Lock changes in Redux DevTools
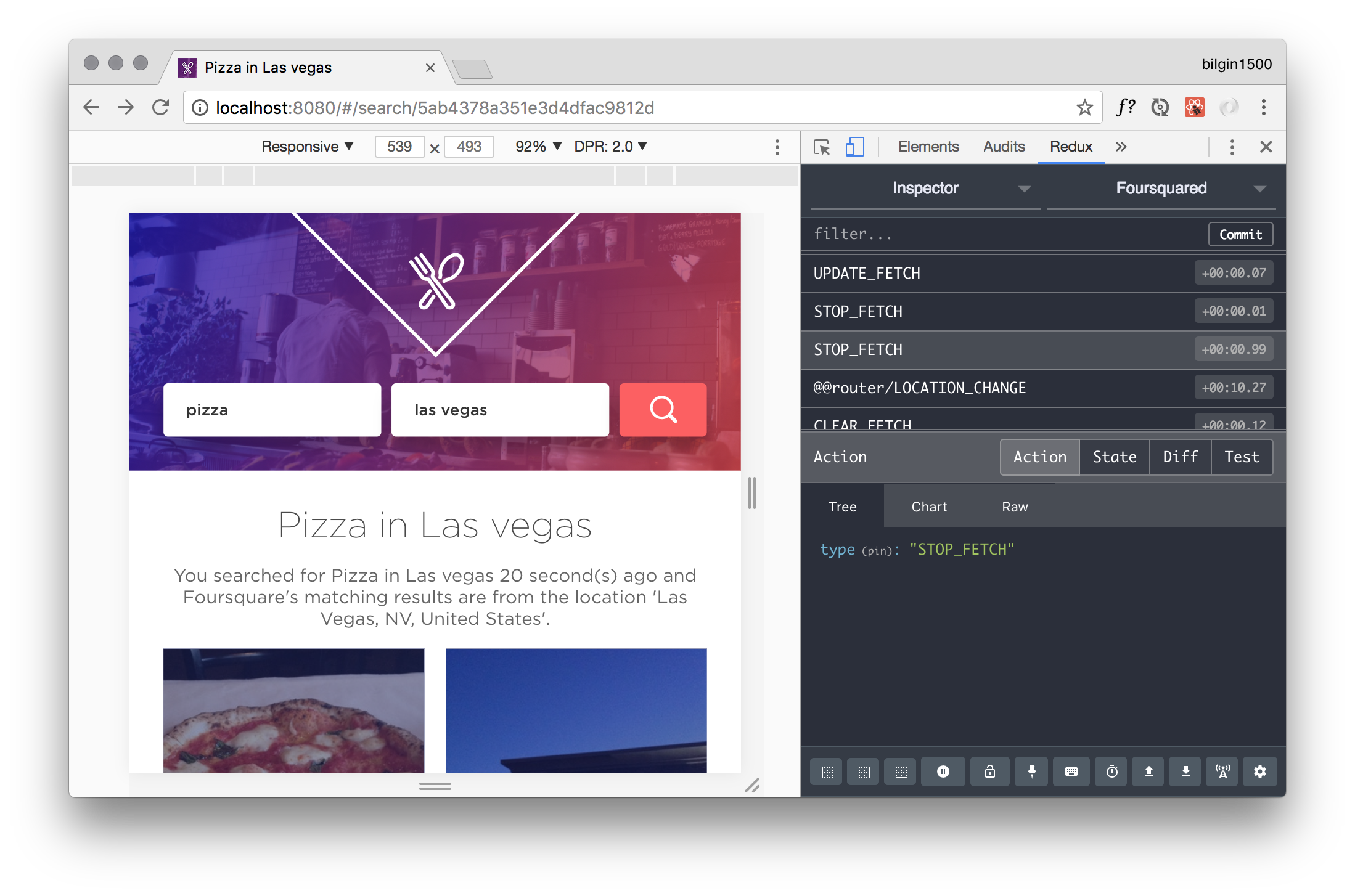This screenshot has height=896, width=1355. (x=989, y=772)
